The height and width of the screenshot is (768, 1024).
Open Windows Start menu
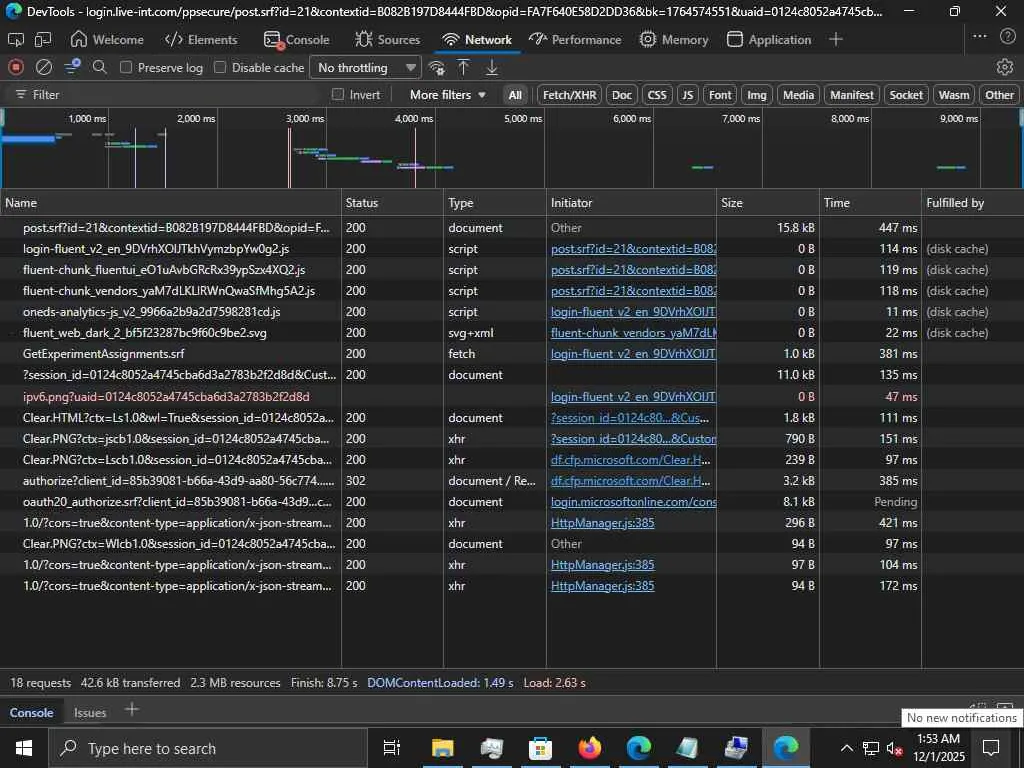tap(24, 748)
